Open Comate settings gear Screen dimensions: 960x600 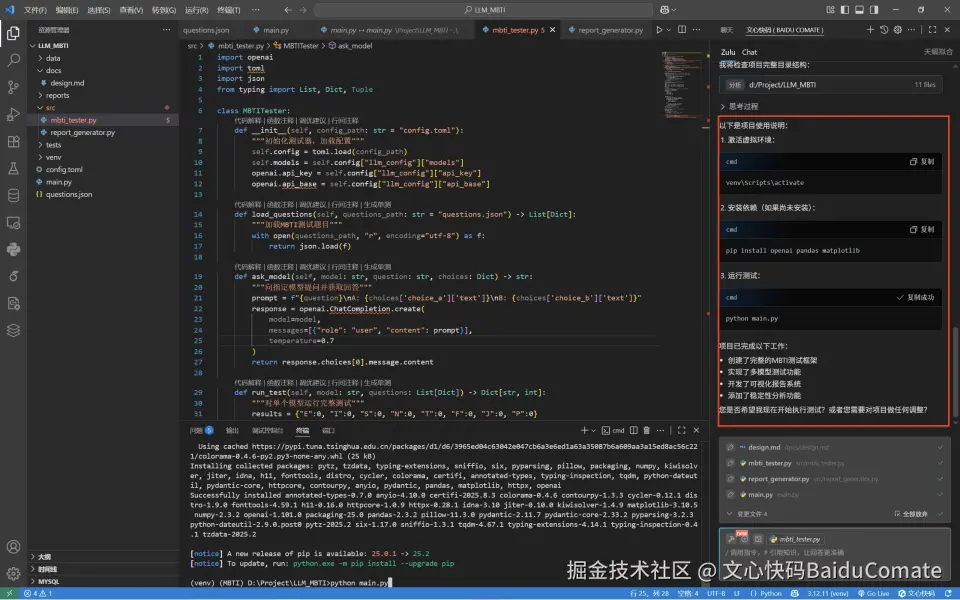tap(898, 30)
